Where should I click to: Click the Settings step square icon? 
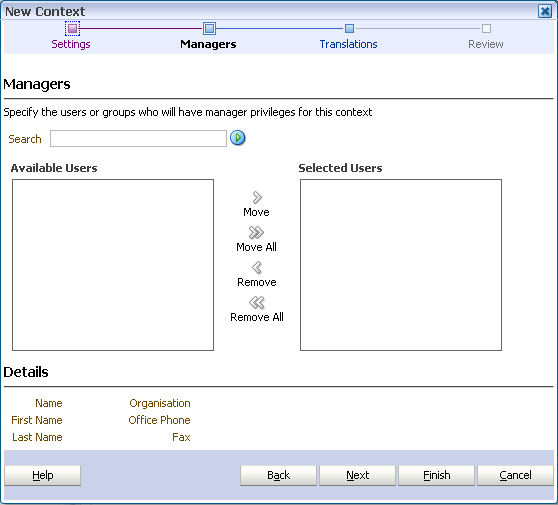(x=72, y=28)
